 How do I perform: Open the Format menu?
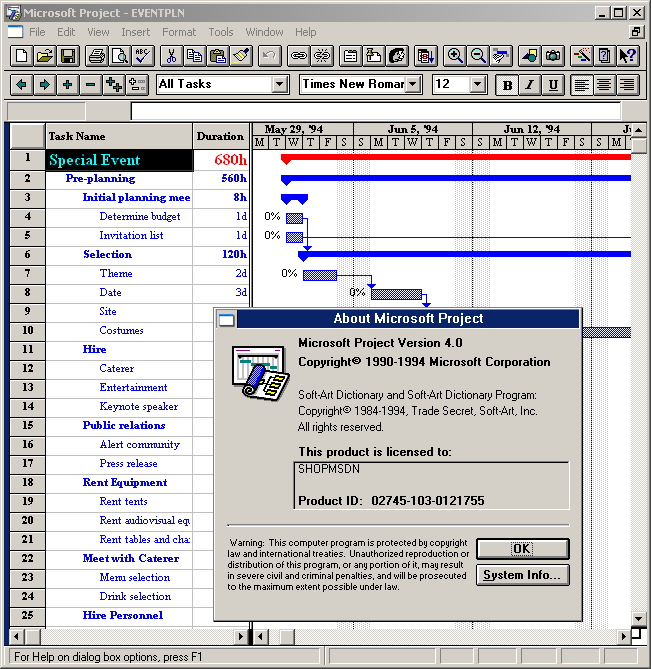[x=179, y=32]
